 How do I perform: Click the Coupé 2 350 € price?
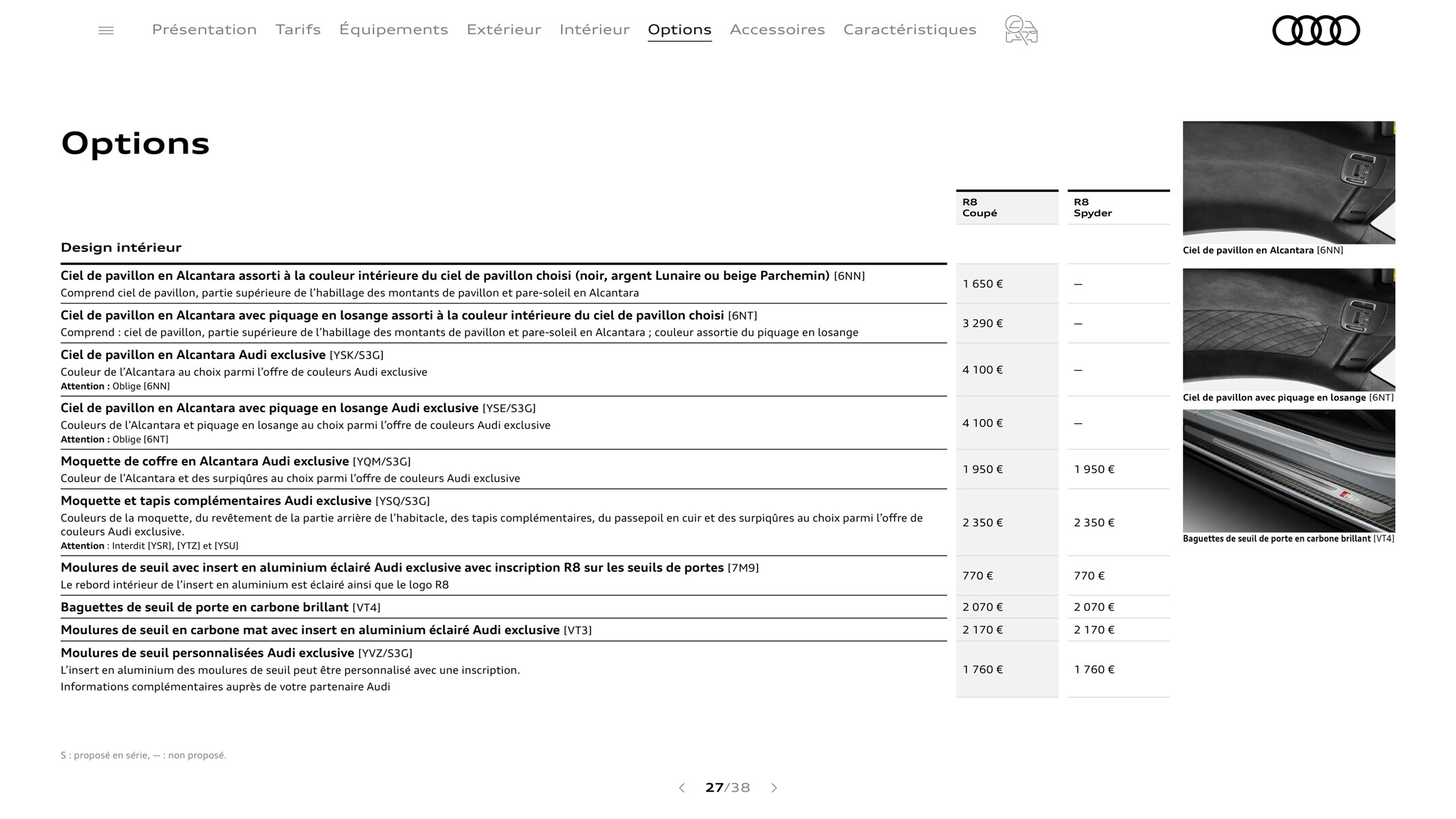[982, 523]
